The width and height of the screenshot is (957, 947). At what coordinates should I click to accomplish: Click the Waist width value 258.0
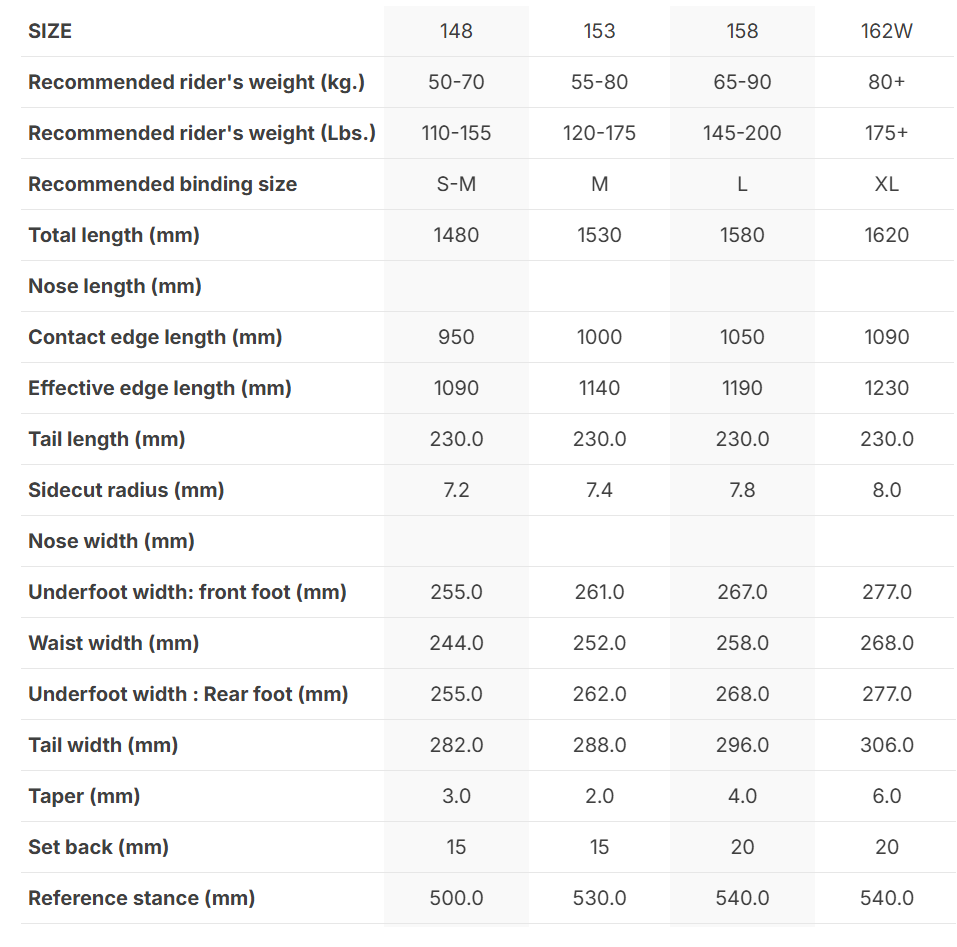(742, 643)
